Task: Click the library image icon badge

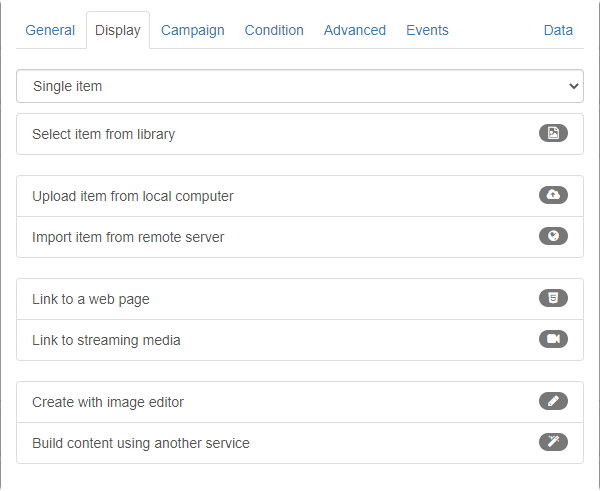Action: (x=553, y=133)
